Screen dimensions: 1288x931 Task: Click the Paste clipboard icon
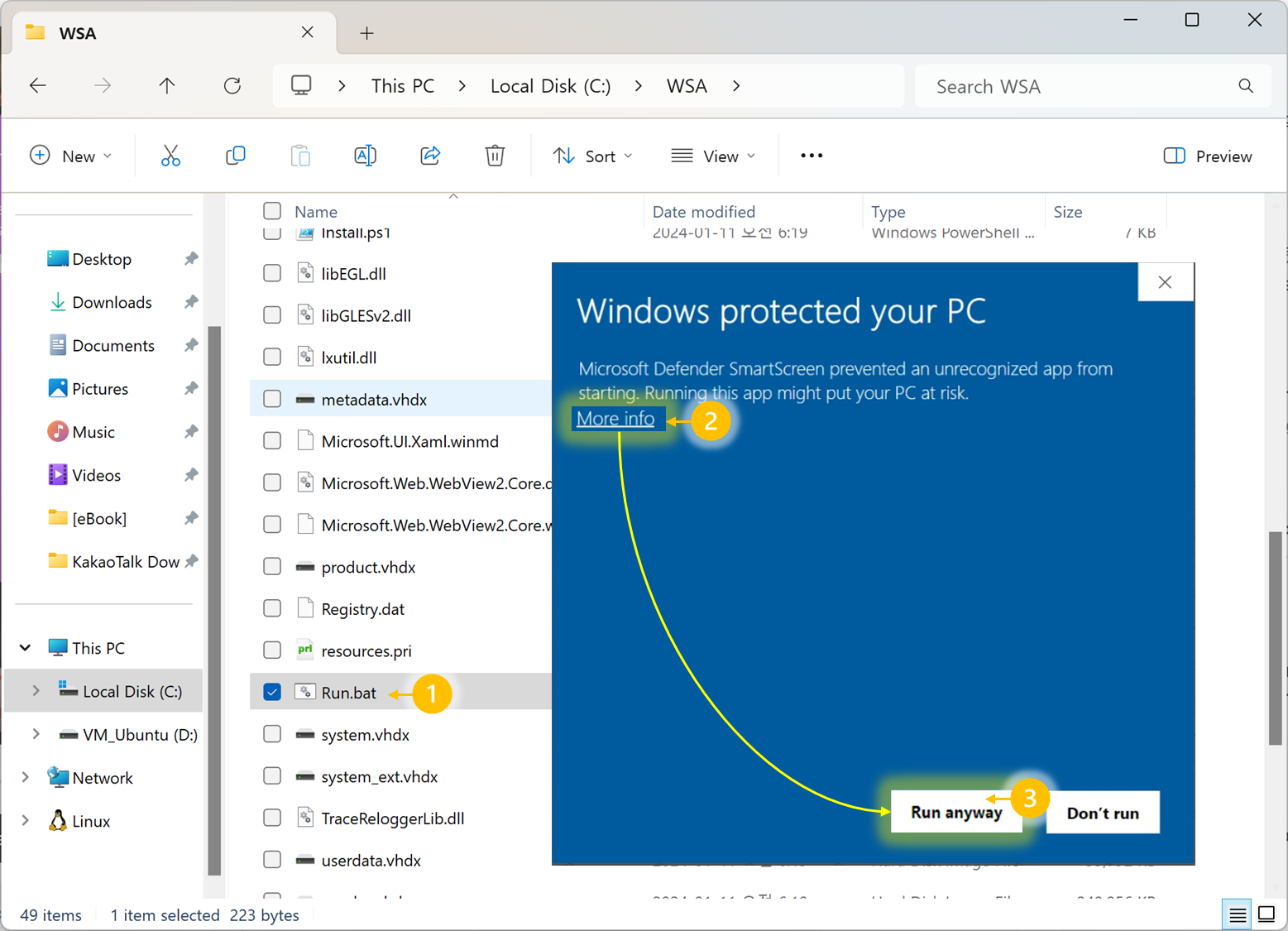click(x=300, y=156)
